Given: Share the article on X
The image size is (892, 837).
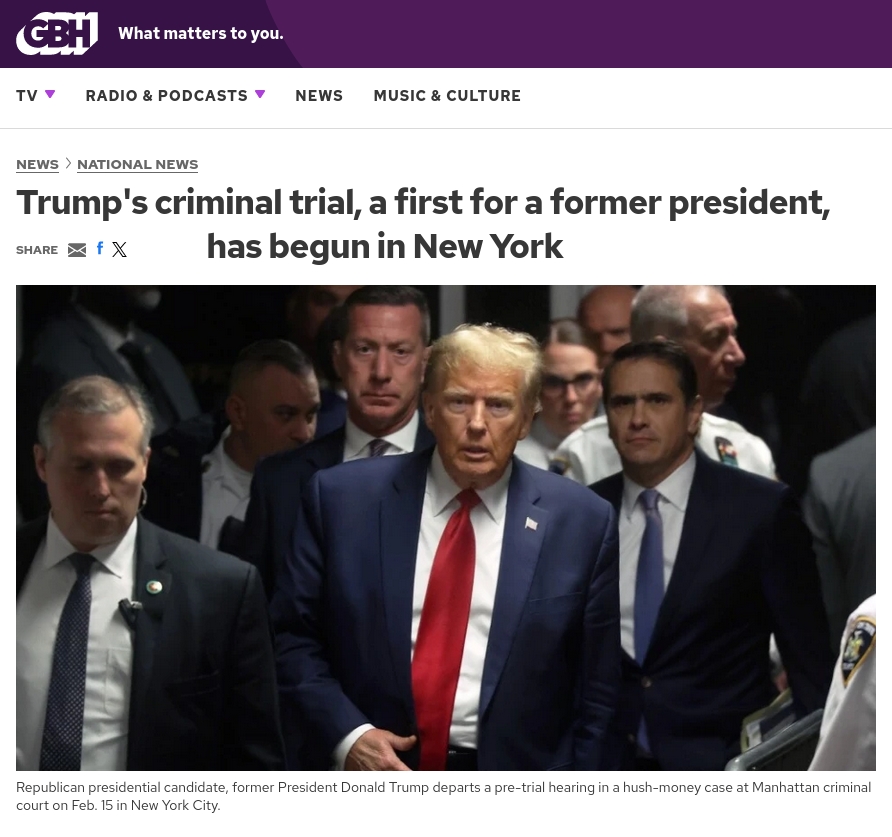Looking at the screenshot, I should click(119, 249).
